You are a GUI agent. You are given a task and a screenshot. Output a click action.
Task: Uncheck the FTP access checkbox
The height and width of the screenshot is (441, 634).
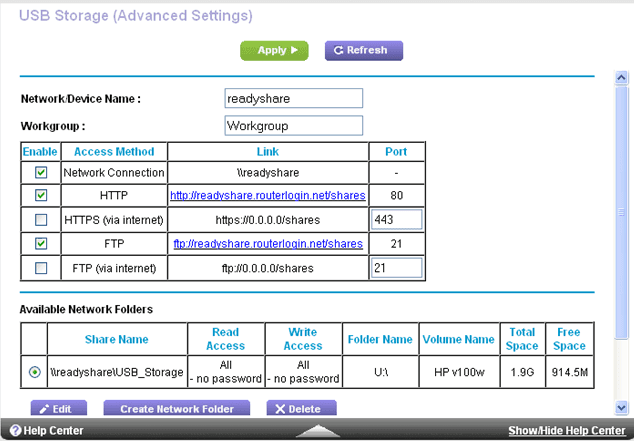click(41, 243)
